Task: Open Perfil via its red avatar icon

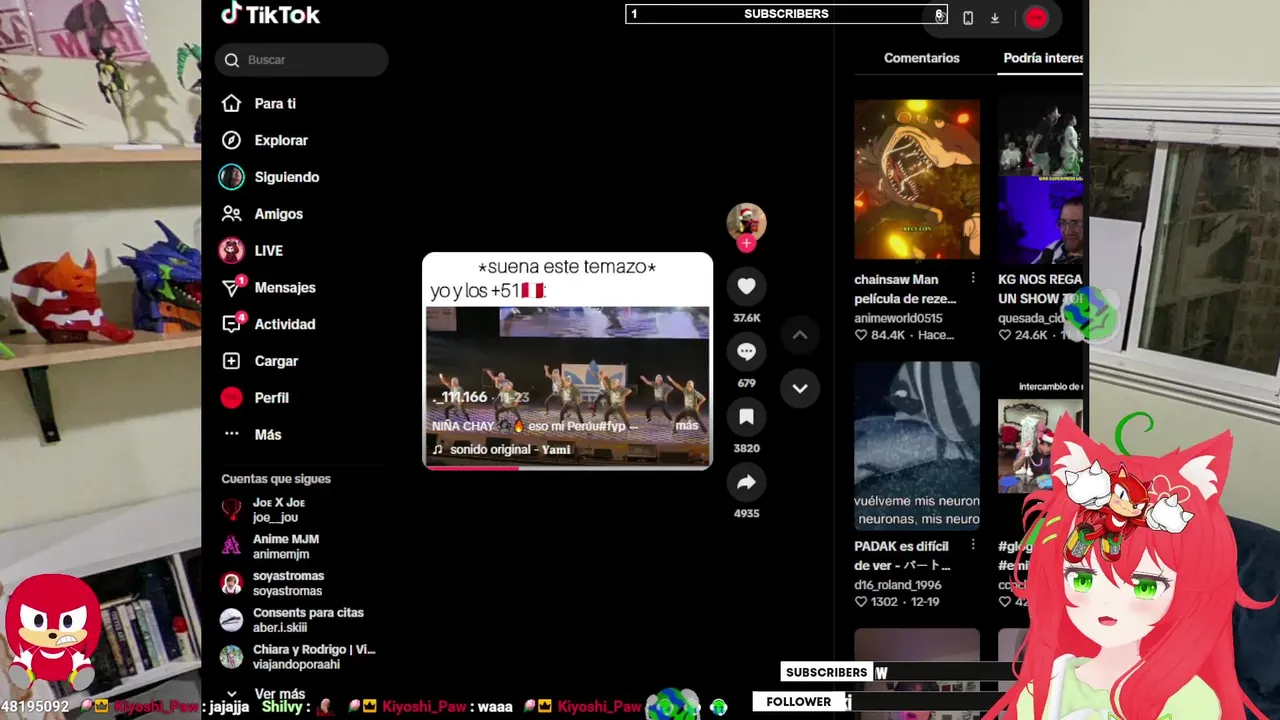Action: [x=231, y=398]
